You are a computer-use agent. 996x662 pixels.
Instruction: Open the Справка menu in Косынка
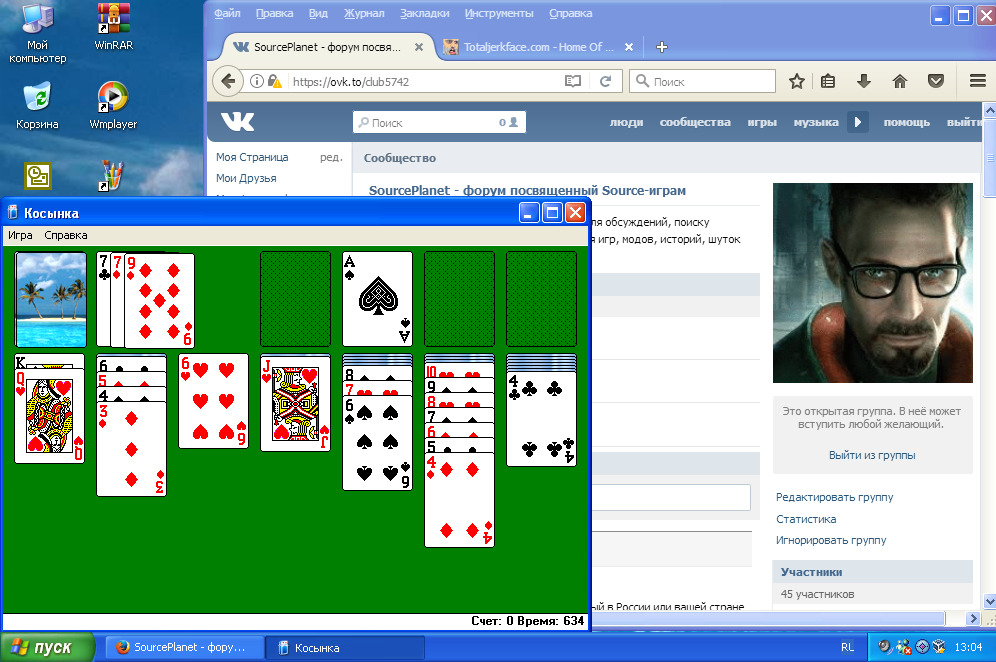pyautogui.click(x=65, y=235)
